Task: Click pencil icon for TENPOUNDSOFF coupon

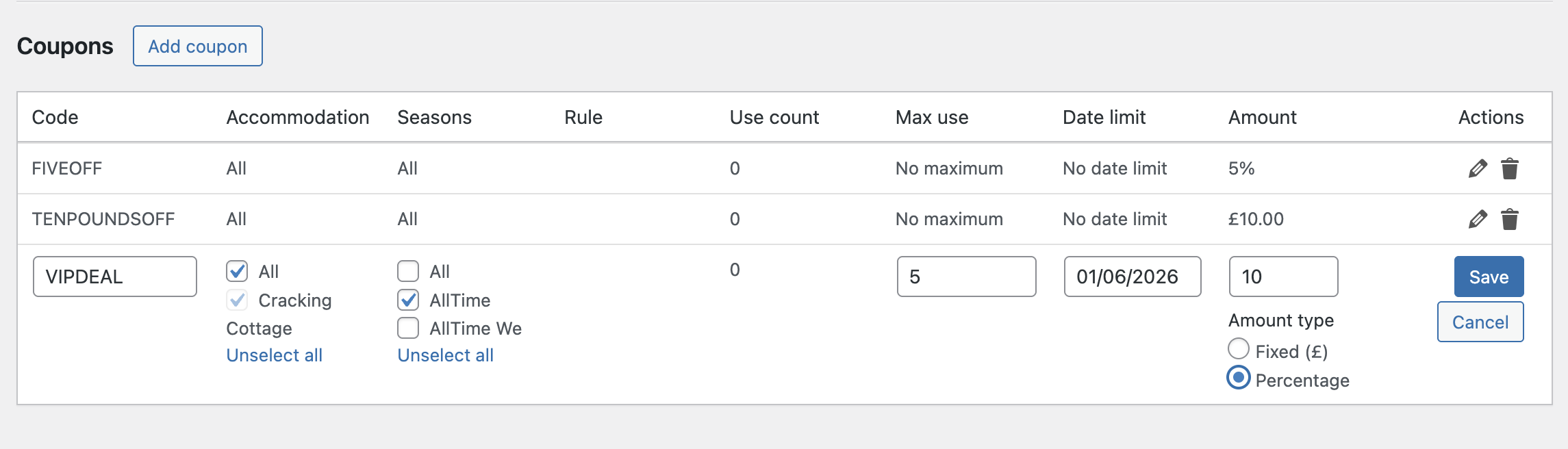Action: [1478, 219]
